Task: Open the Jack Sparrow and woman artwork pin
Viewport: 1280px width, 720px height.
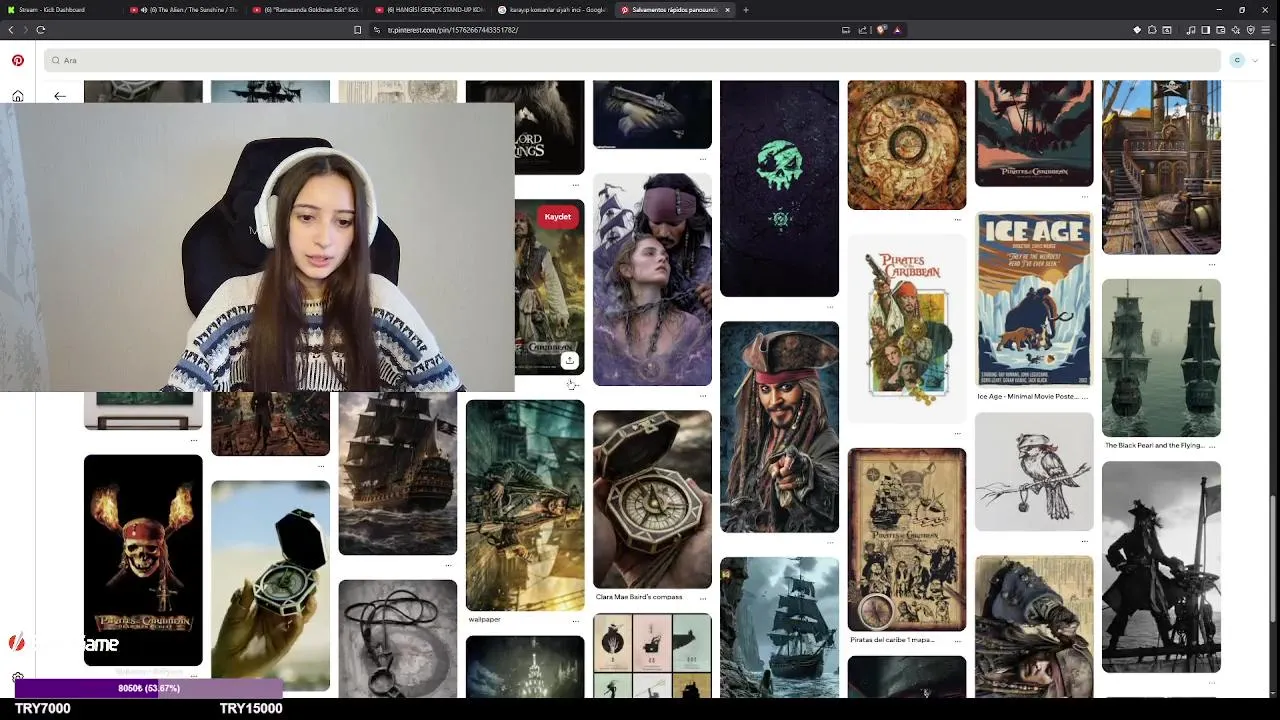Action: pyautogui.click(x=652, y=280)
